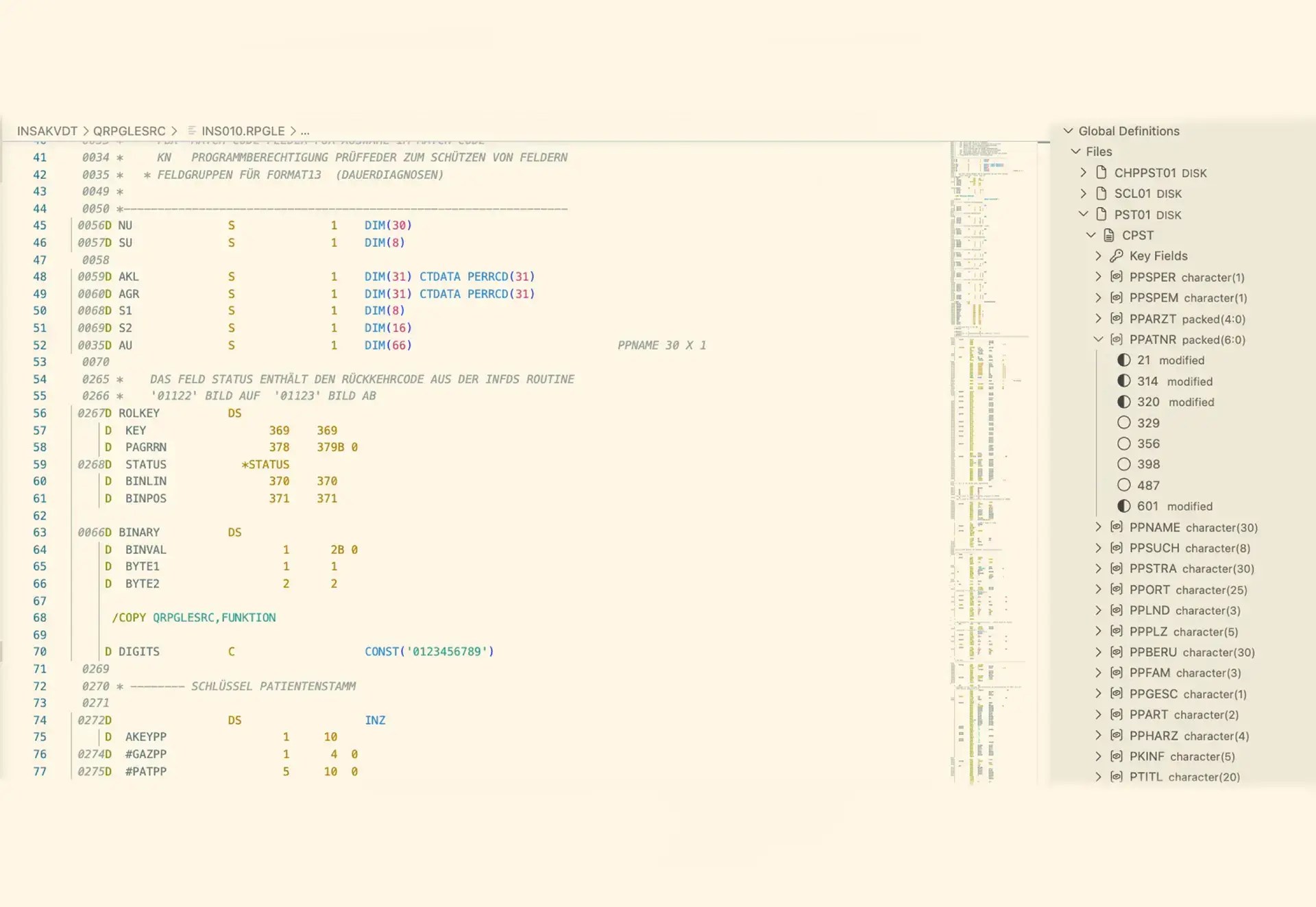This screenshot has width=1316, height=907.
Task: Click the PPSPEM field symbol icon
Action: (1117, 298)
